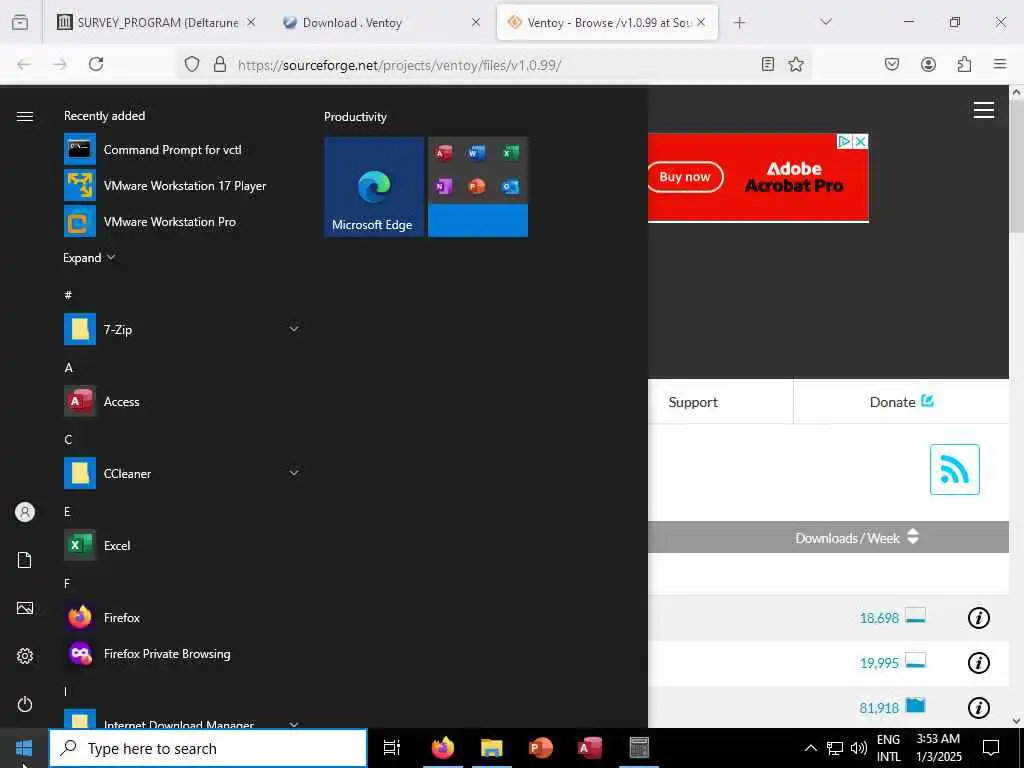
Task: Toggle reader view in address bar
Action: pyautogui.click(x=768, y=64)
